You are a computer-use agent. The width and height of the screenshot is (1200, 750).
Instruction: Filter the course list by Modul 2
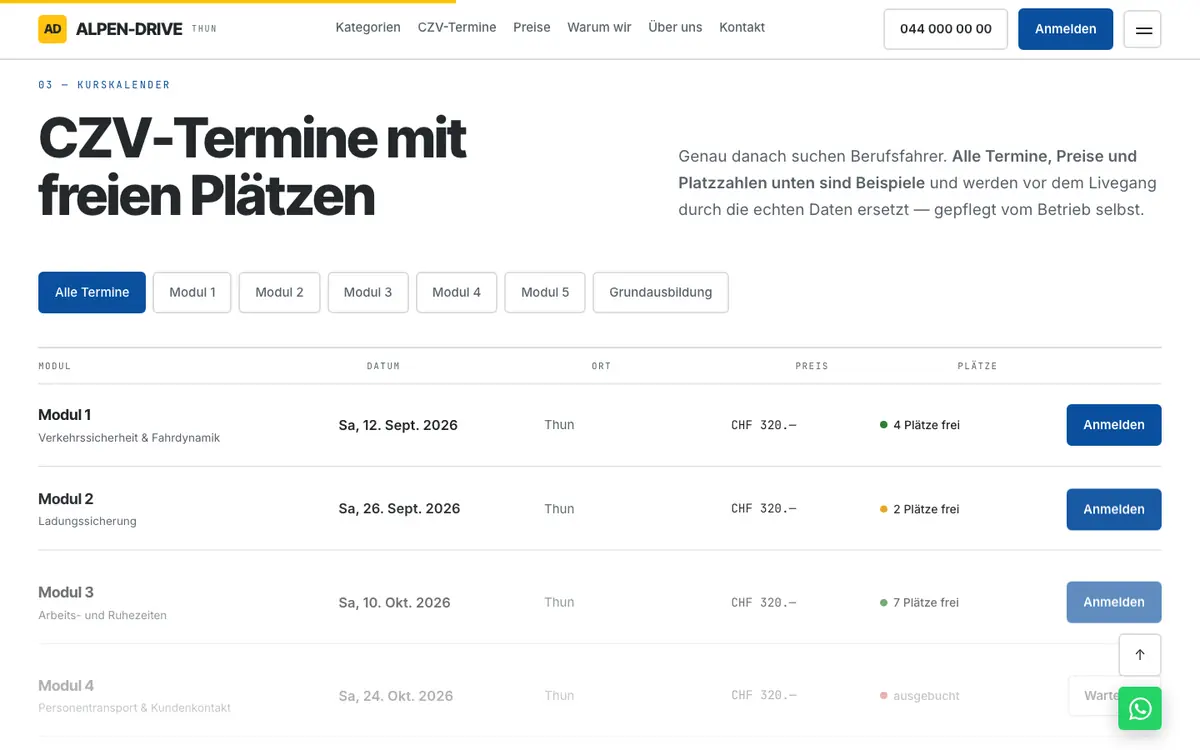pyautogui.click(x=279, y=292)
